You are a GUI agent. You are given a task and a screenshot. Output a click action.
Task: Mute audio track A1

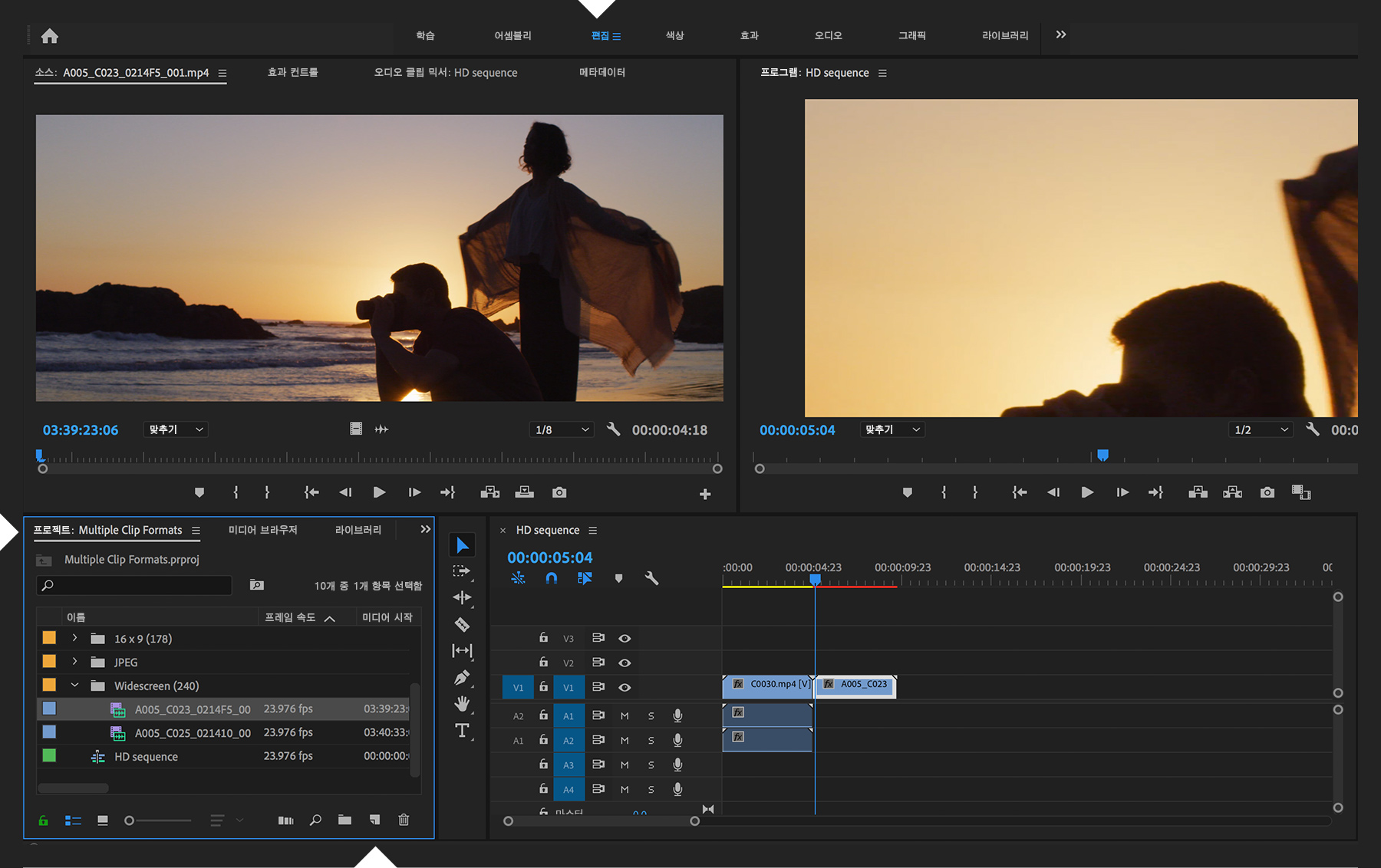click(x=625, y=715)
